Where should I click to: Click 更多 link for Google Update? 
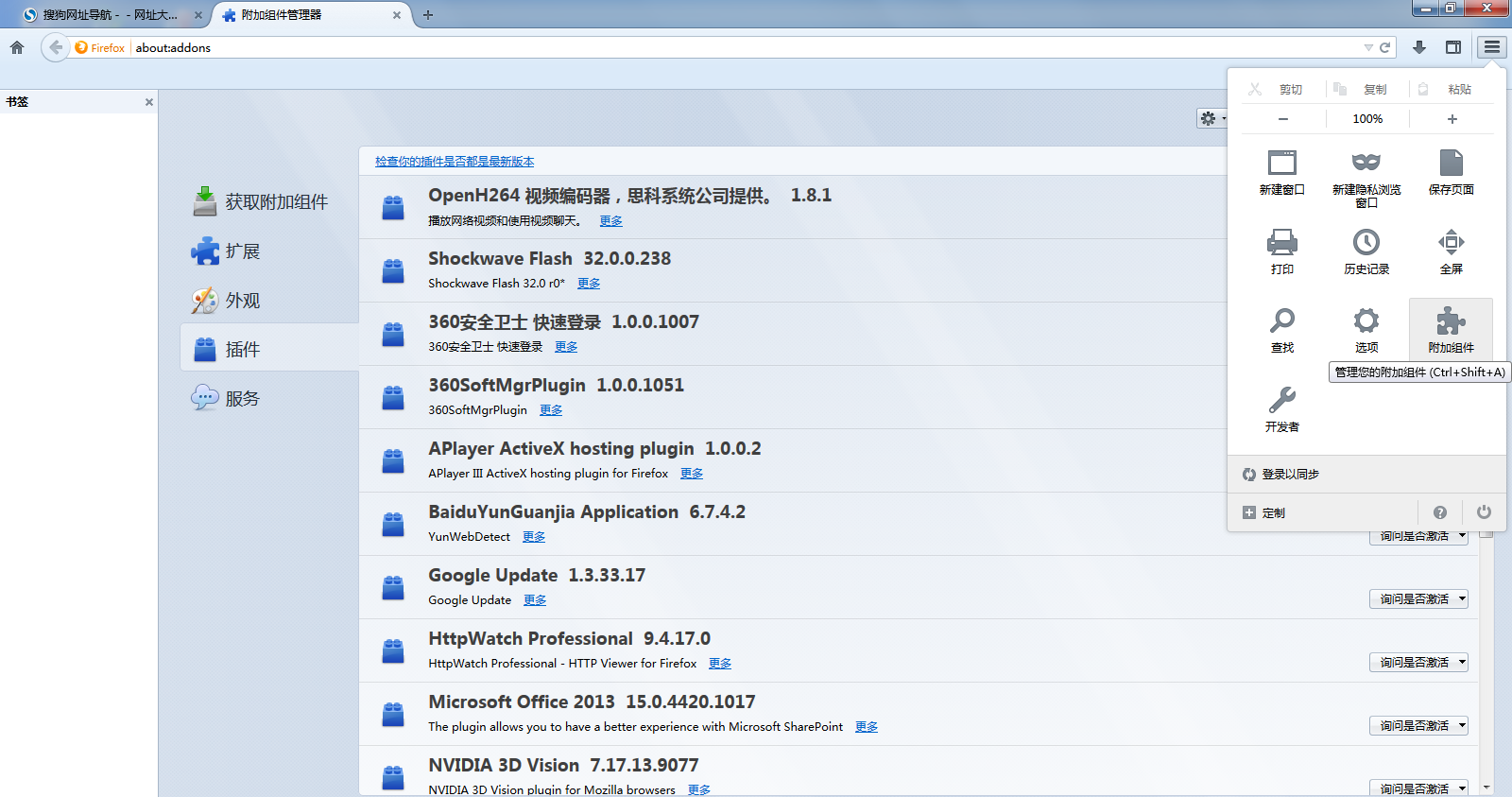(x=535, y=599)
